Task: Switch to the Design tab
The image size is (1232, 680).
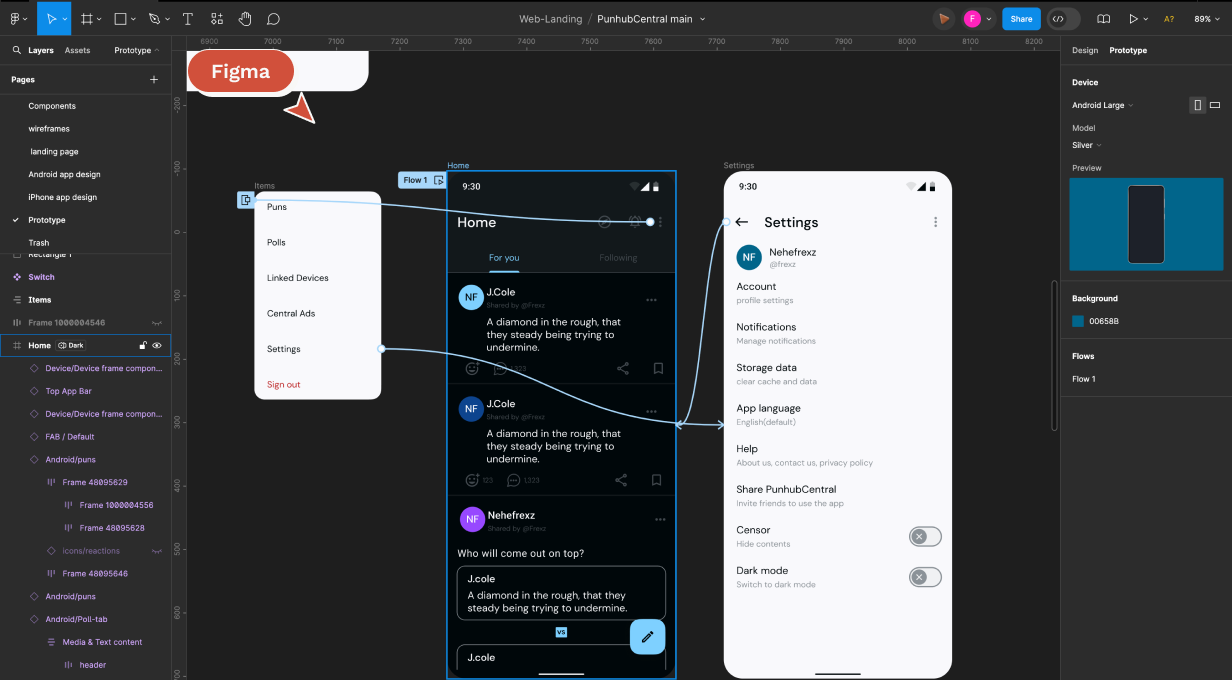Action: click(1084, 50)
